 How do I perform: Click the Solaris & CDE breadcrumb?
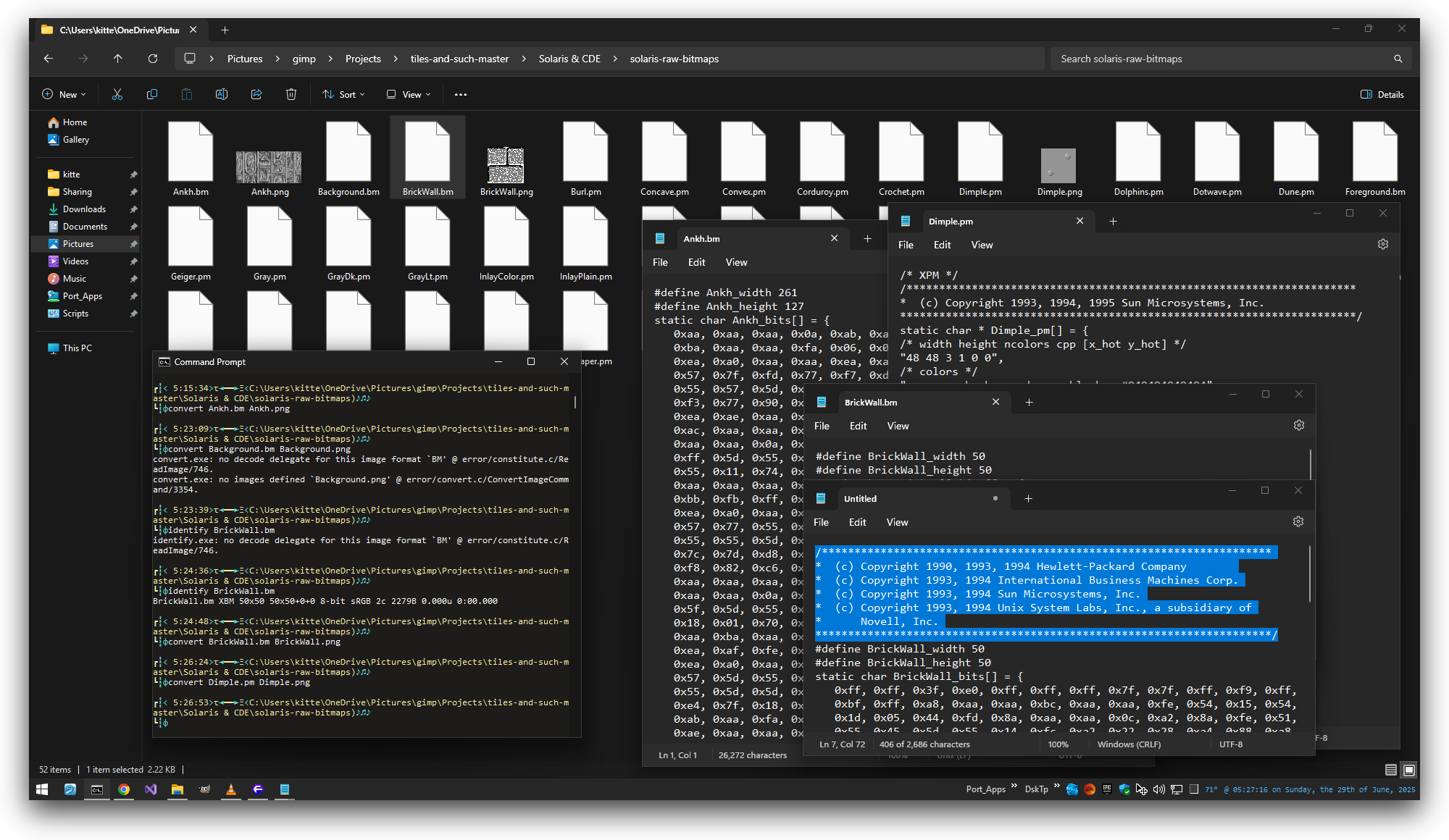coord(569,59)
